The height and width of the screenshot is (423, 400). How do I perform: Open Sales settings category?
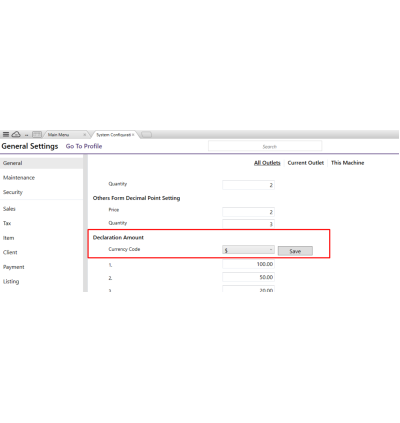click(9, 209)
